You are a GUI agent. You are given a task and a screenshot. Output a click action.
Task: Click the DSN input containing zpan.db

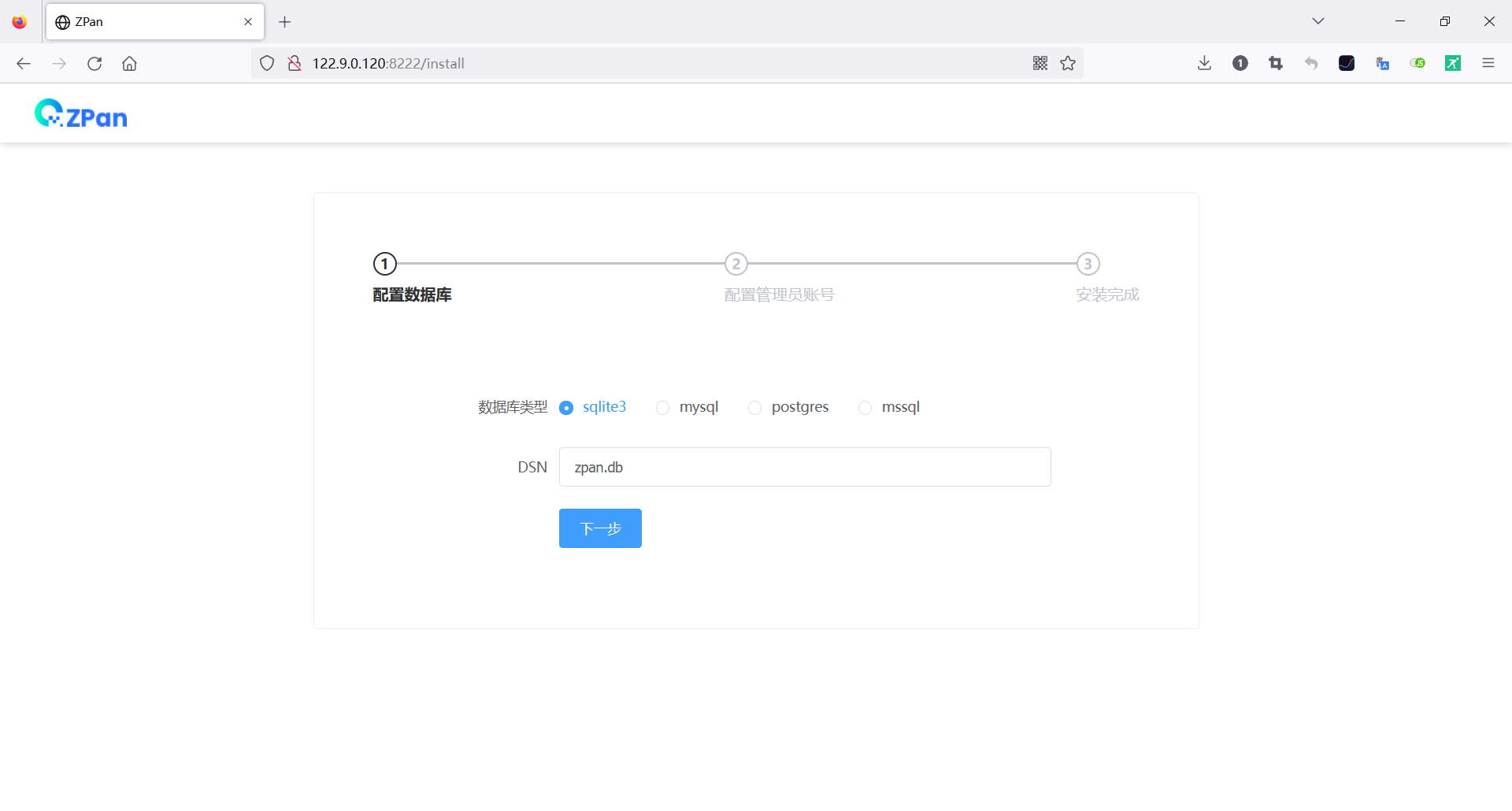(804, 466)
